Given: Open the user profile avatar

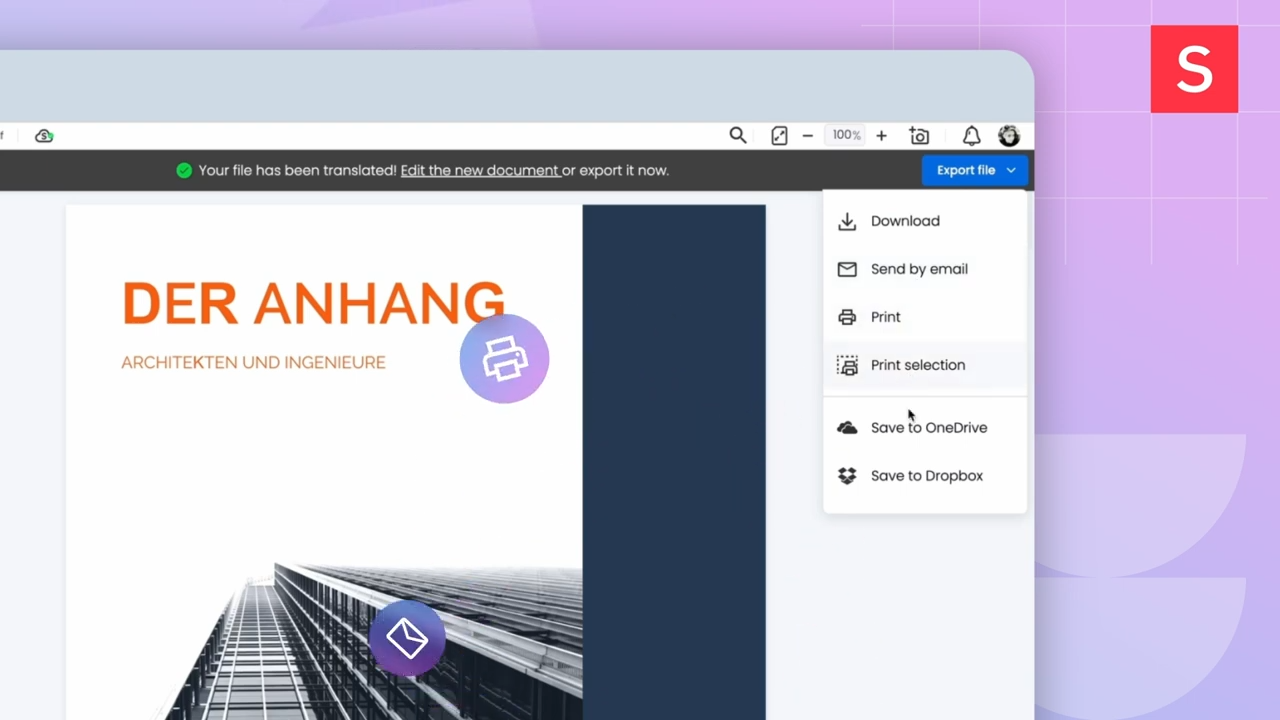Looking at the screenshot, I should [x=1009, y=136].
